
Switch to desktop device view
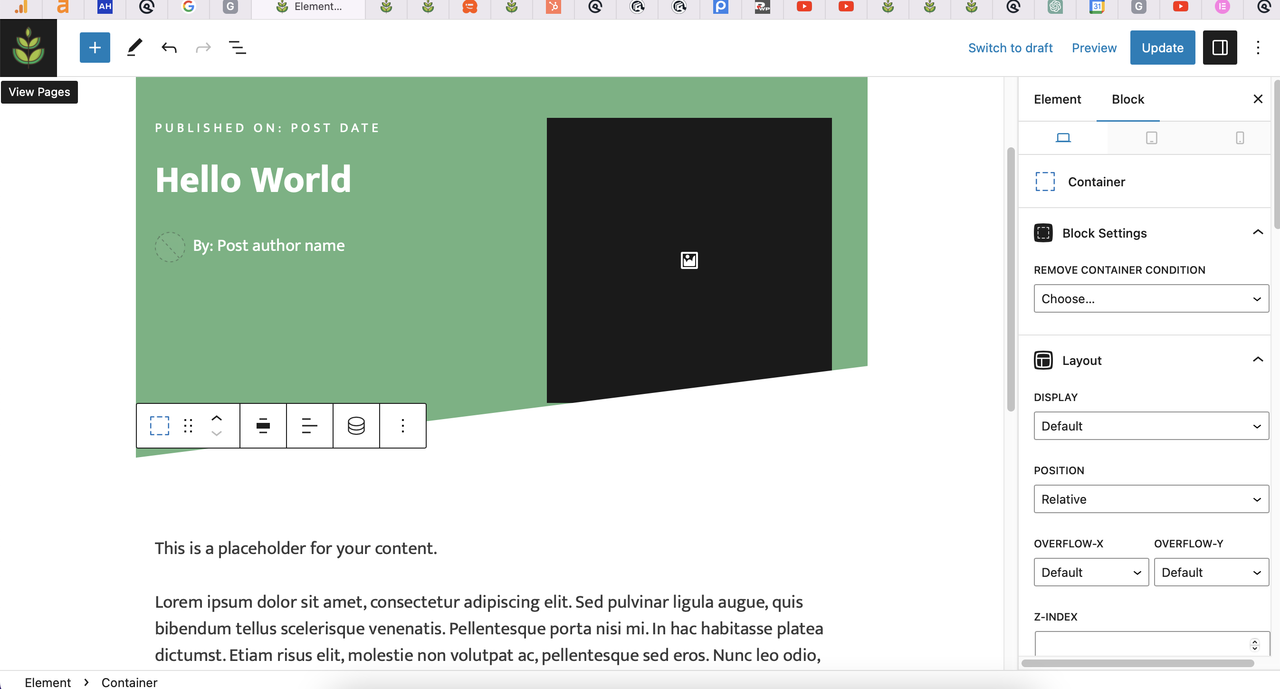click(1063, 138)
